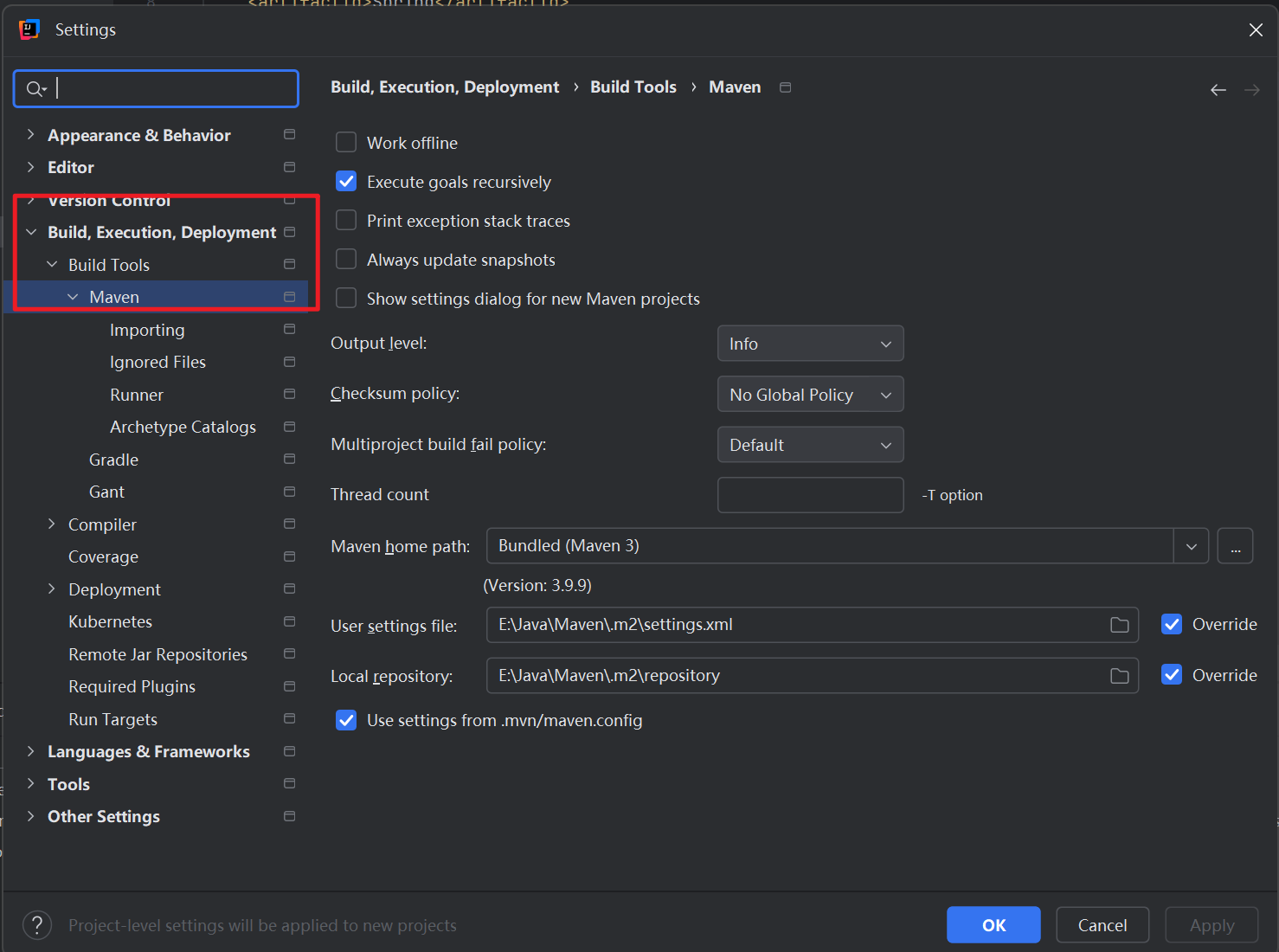Enable Always update snapshots

346,259
